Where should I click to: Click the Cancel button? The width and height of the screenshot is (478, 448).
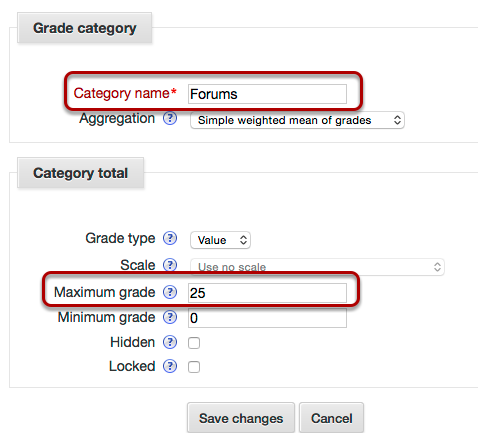331,418
